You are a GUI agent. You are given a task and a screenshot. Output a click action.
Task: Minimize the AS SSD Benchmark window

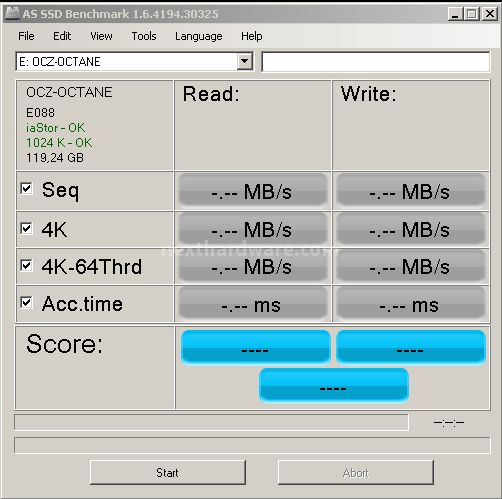coord(455,14)
